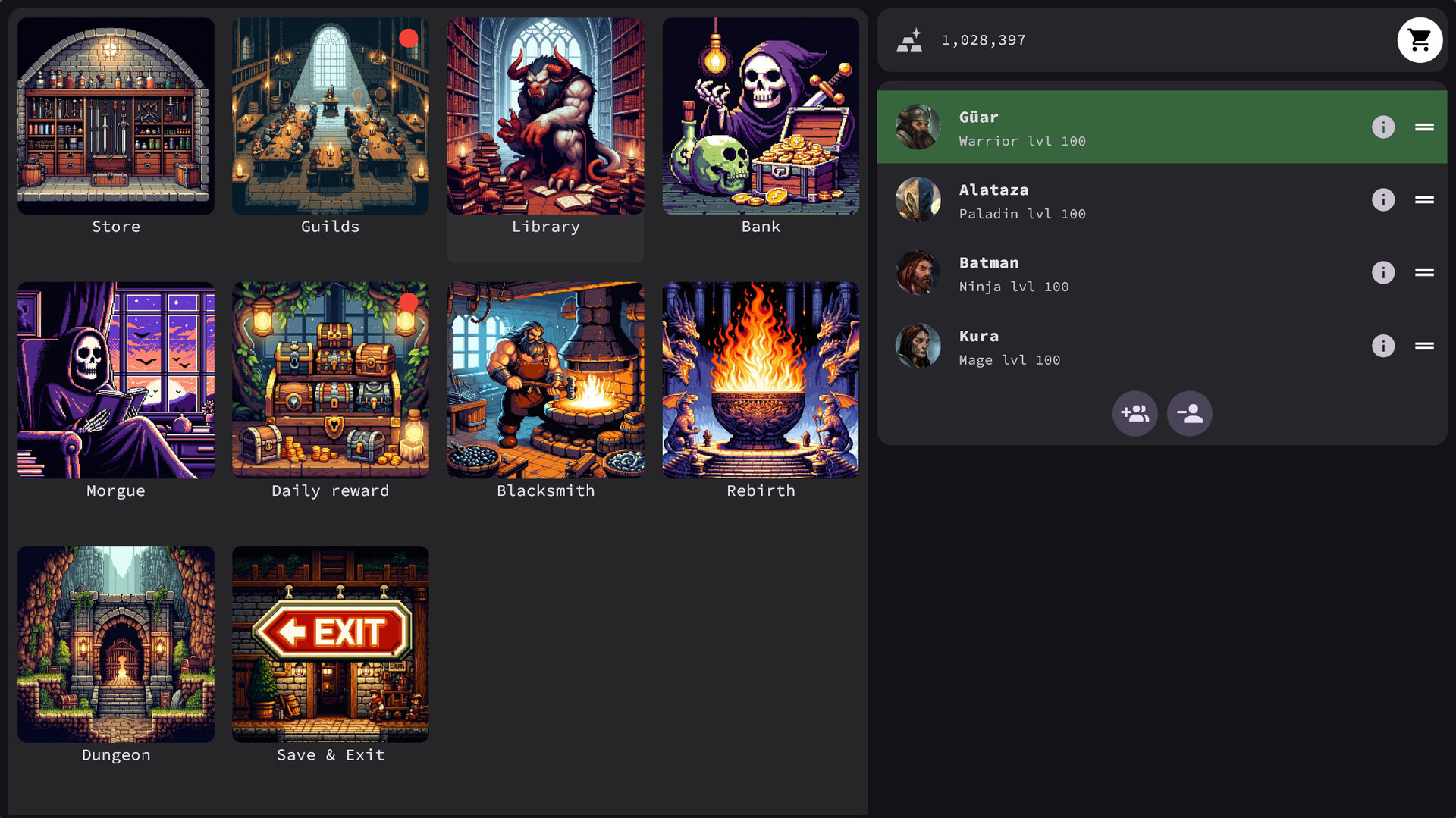Click the add party member icon
The height and width of the screenshot is (818, 1456).
tap(1134, 414)
